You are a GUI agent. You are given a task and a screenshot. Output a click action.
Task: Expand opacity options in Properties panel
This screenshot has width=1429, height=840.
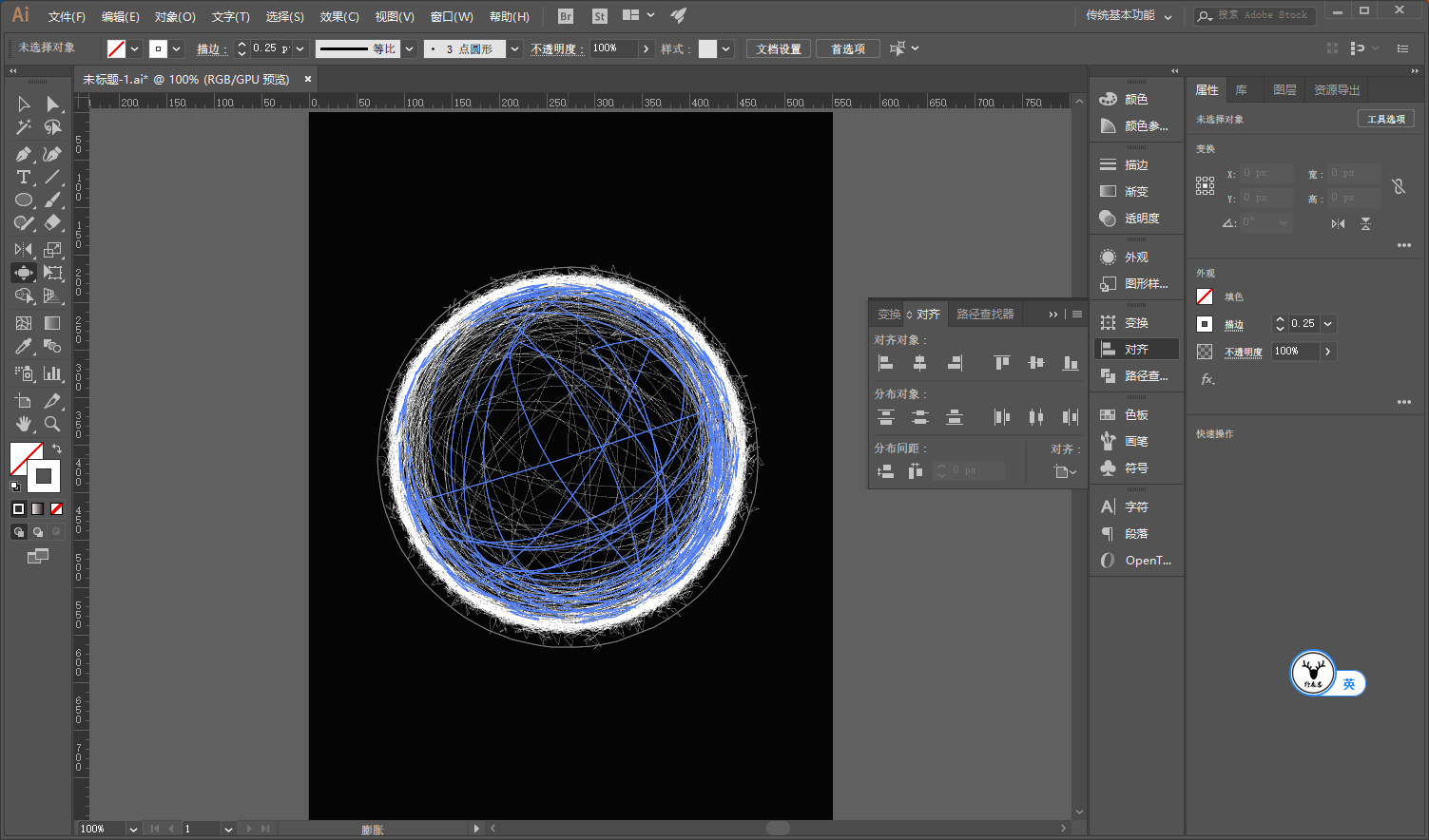[1328, 352]
